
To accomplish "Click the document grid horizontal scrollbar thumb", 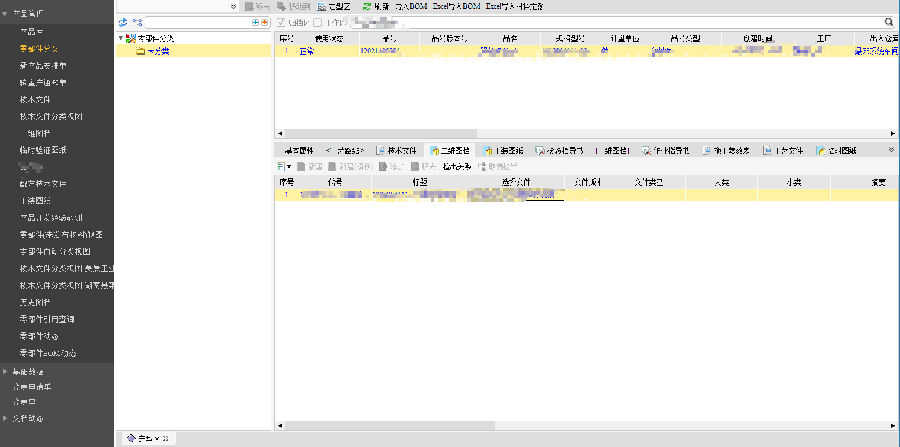I will click(x=389, y=426).
